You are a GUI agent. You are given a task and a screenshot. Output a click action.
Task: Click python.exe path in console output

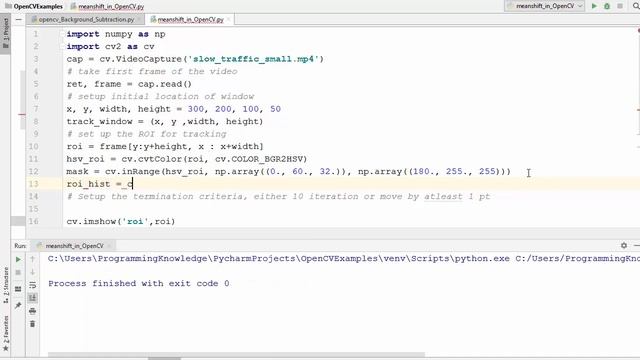(x=279, y=258)
